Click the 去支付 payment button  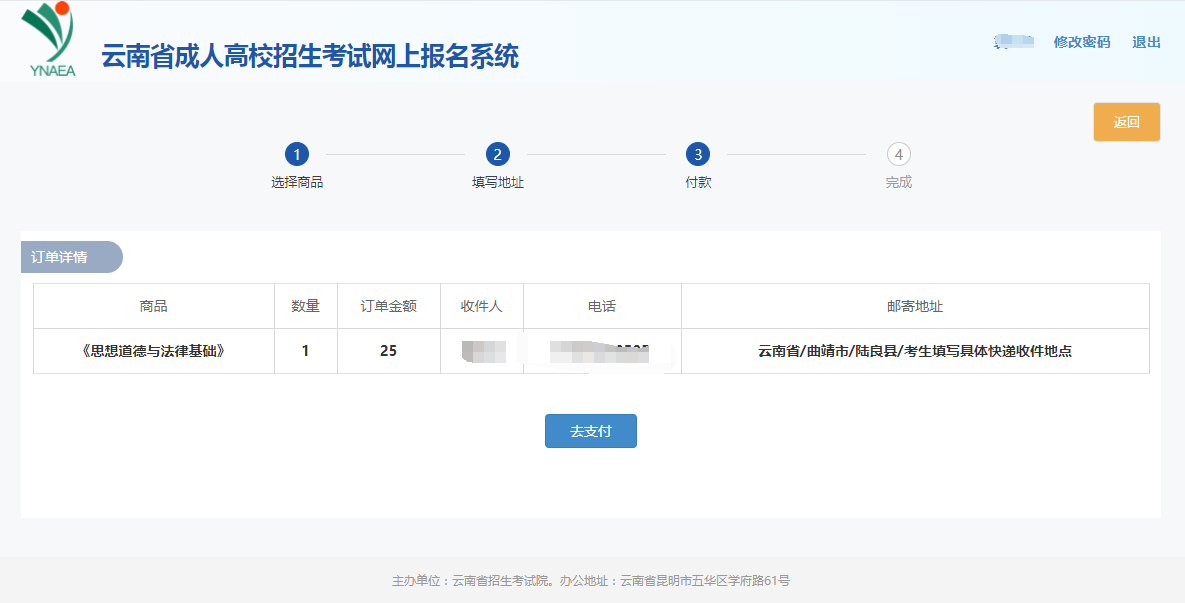click(590, 431)
